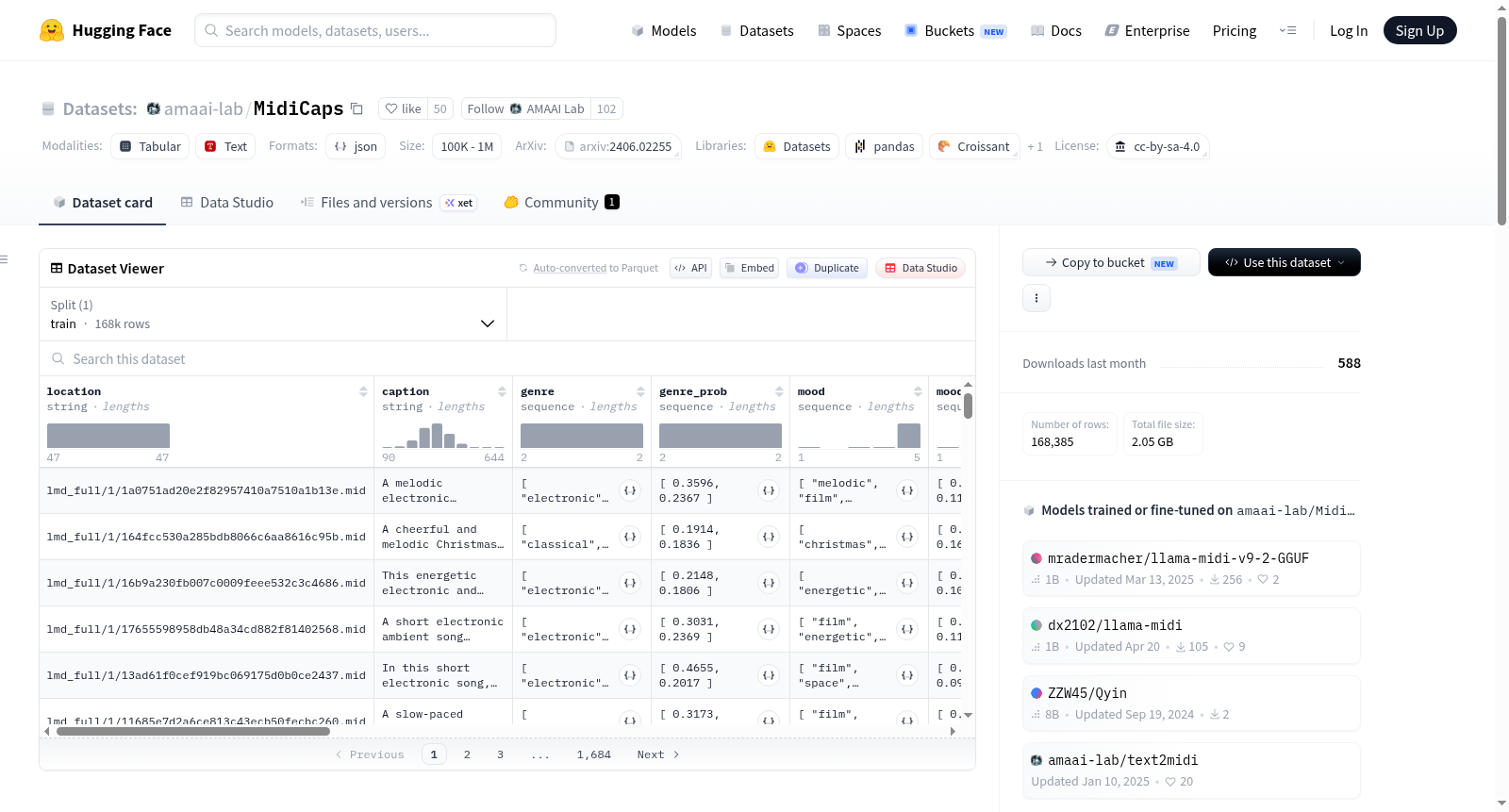The height and width of the screenshot is (812, 1509).
Task: Sort by the location column
Action: tap(363, 391)
